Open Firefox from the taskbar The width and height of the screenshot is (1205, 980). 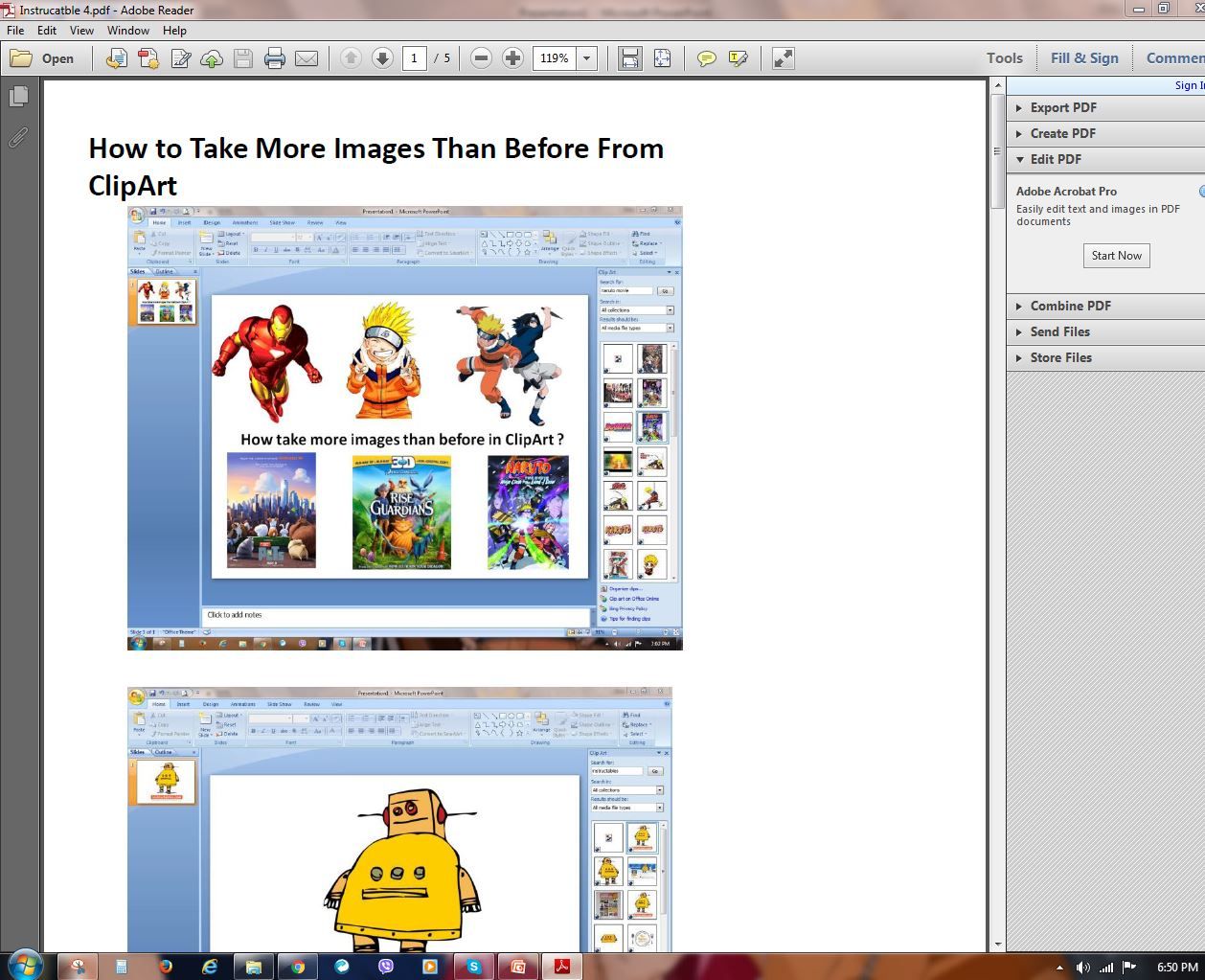tap(165, 967)
